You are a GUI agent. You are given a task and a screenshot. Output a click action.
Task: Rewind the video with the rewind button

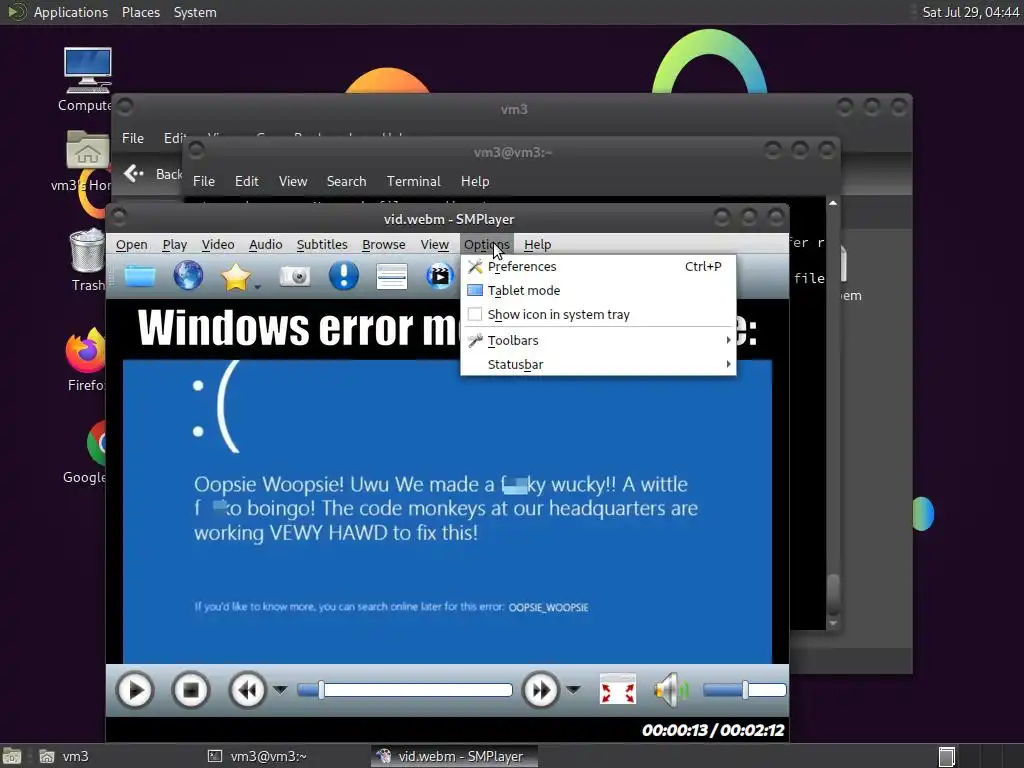click(248, 690)
